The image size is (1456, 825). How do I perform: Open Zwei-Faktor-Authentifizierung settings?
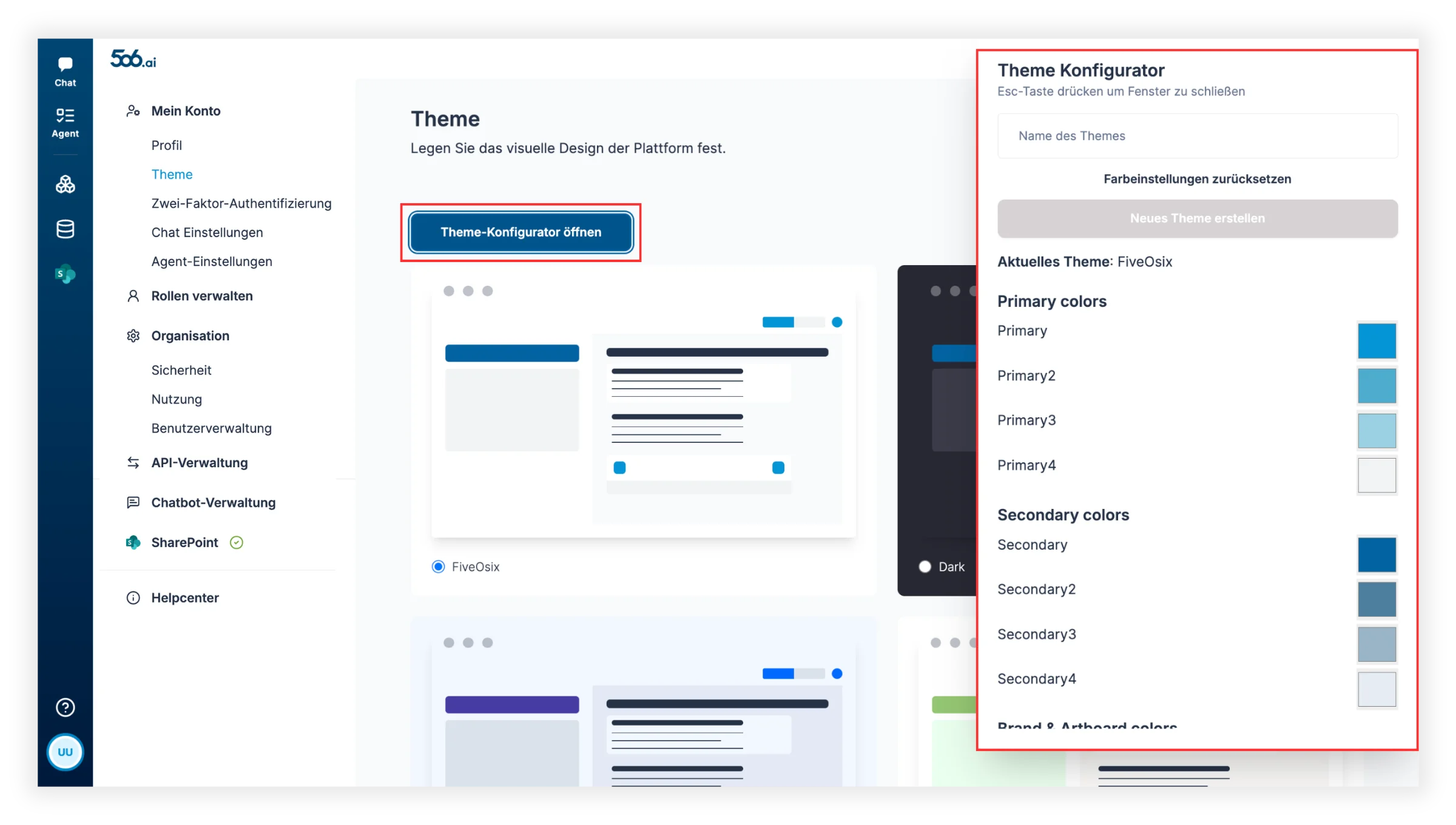tap(241, 203)
